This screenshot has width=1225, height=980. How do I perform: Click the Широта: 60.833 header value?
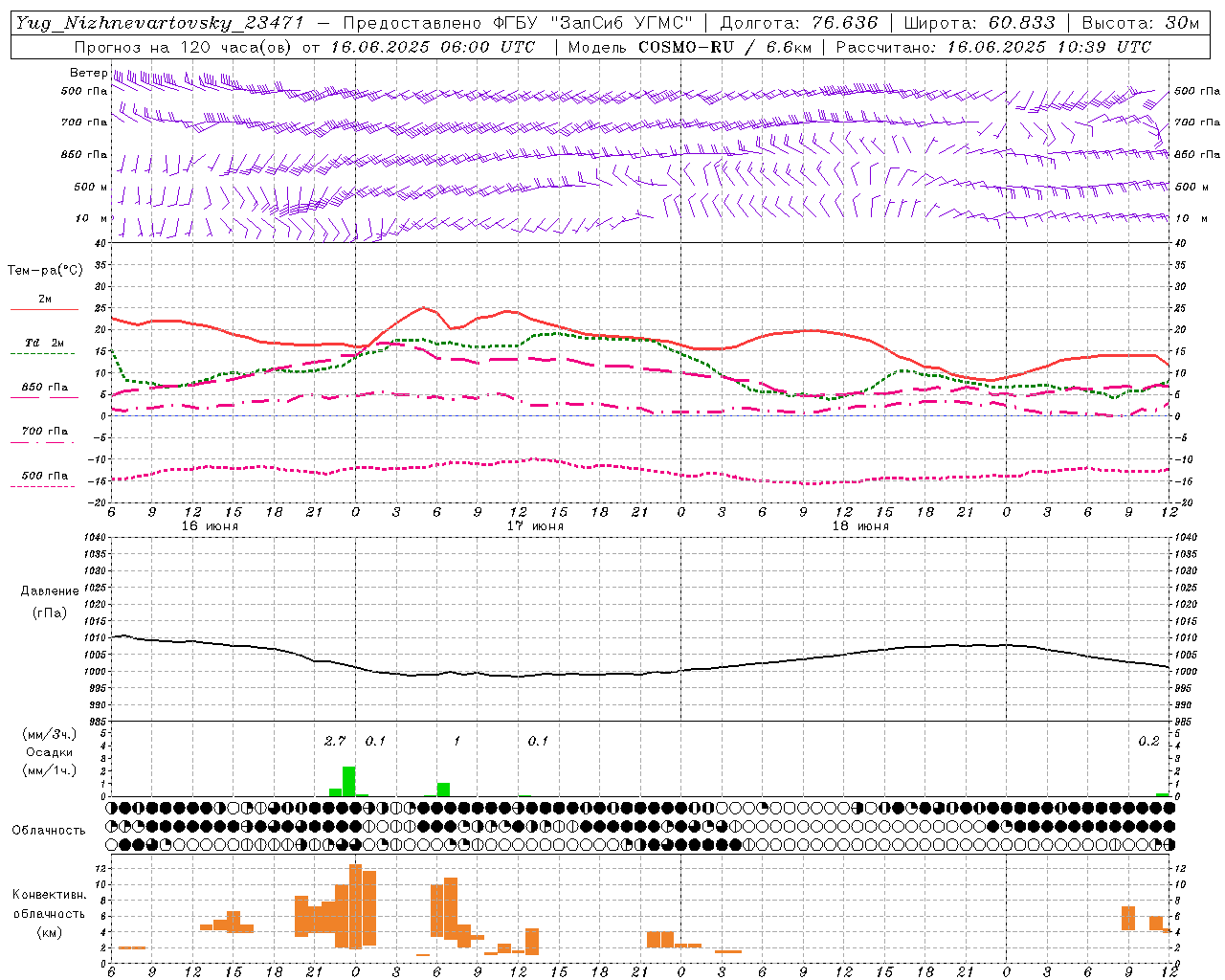(x=979, y=23)
